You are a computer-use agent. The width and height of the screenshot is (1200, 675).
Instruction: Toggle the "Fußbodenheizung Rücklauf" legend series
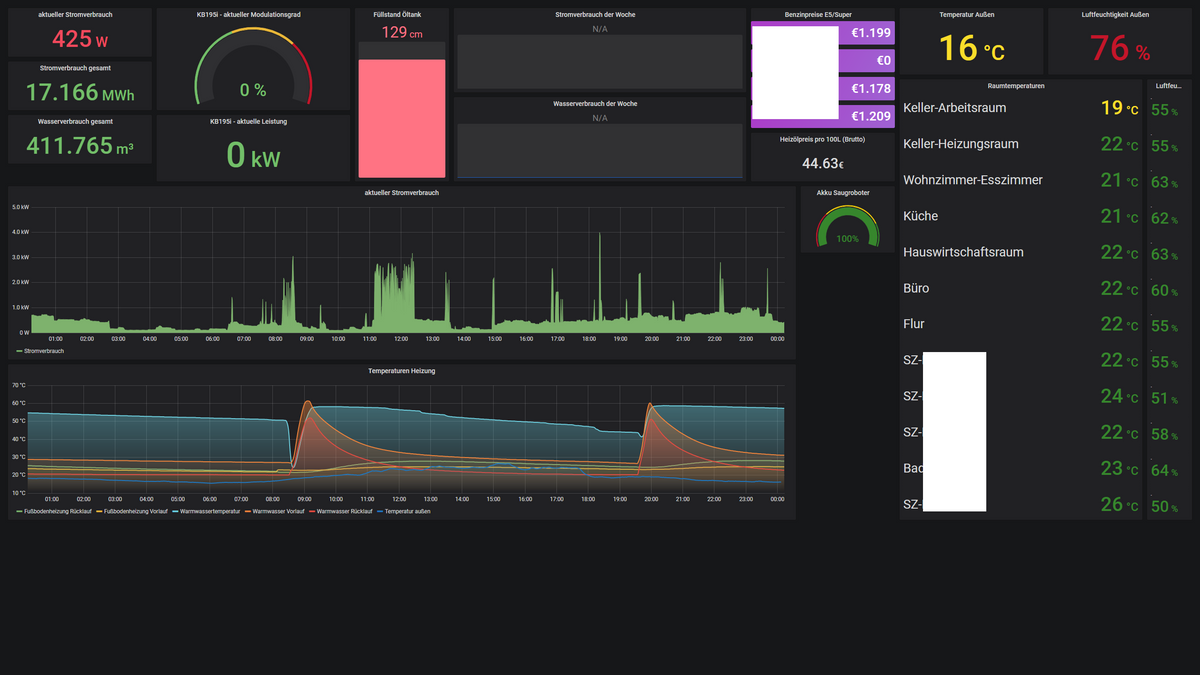click(x=58, y=511)
